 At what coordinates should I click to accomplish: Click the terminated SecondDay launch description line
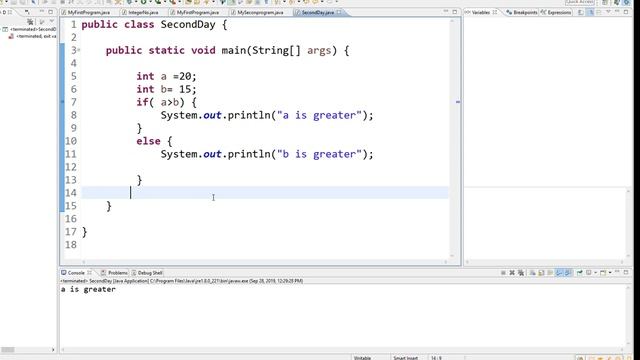pos(182,281)
